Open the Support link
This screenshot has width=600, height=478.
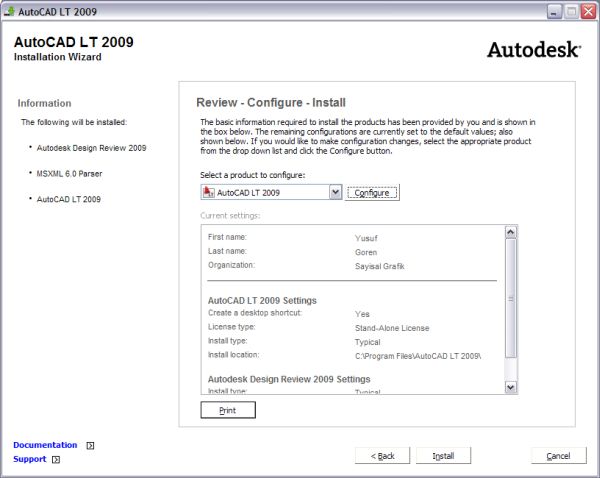[x=29, y=459]
